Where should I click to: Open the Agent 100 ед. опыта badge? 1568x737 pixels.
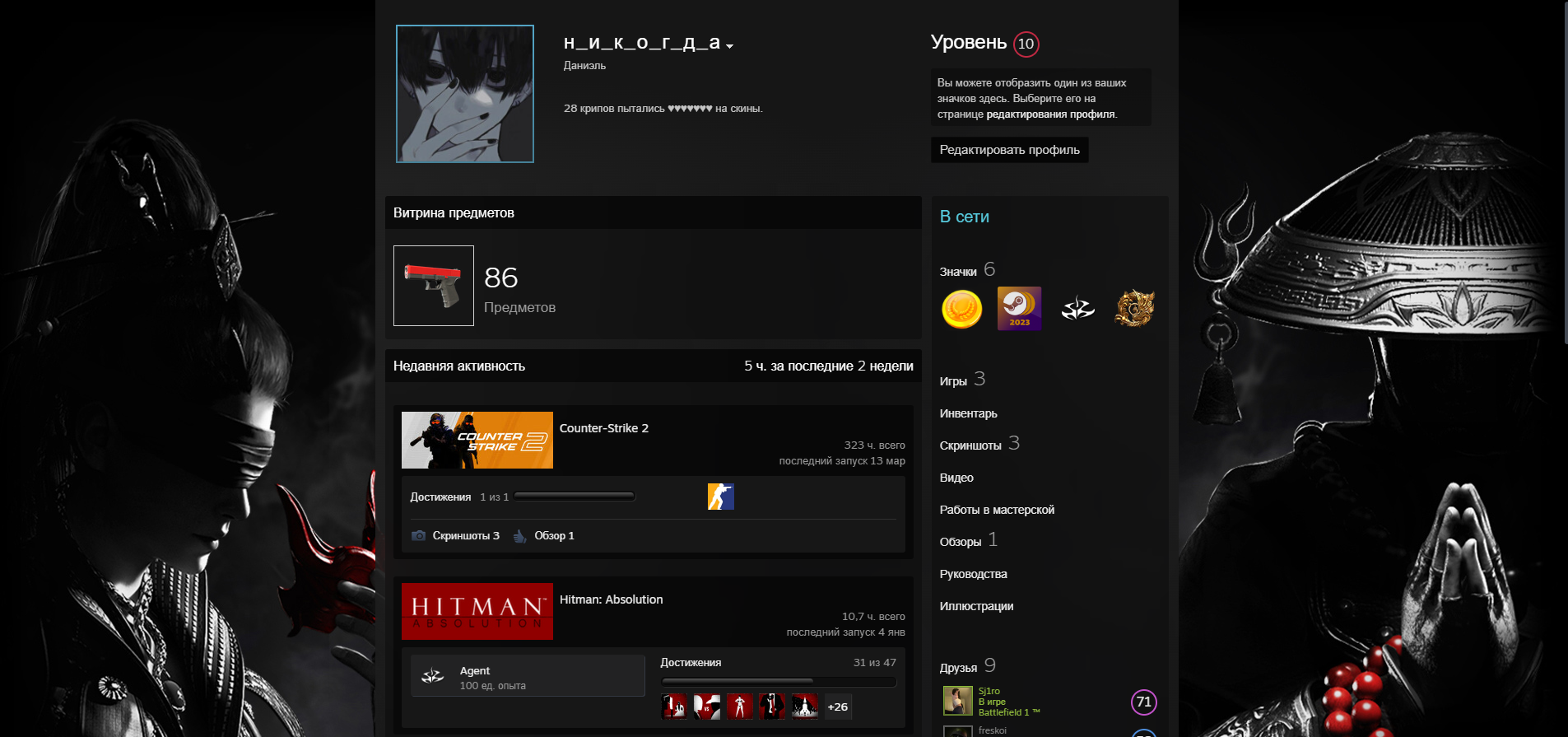pyautogui.click(x=528, y=676)
